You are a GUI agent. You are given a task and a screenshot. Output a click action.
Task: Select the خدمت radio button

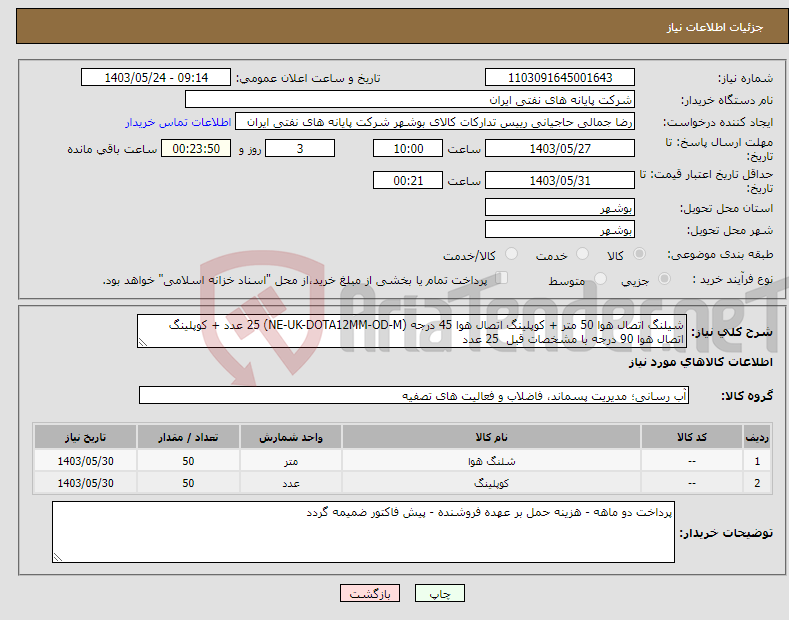tap(582, 254)
